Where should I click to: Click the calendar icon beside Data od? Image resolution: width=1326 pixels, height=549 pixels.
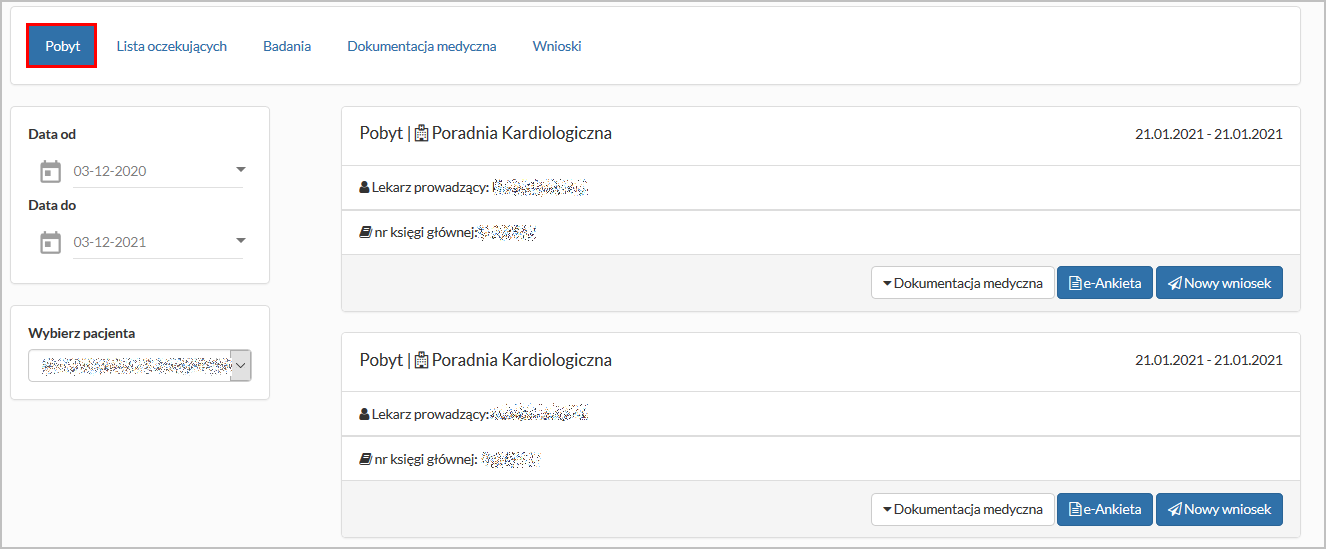coord(50,171)
